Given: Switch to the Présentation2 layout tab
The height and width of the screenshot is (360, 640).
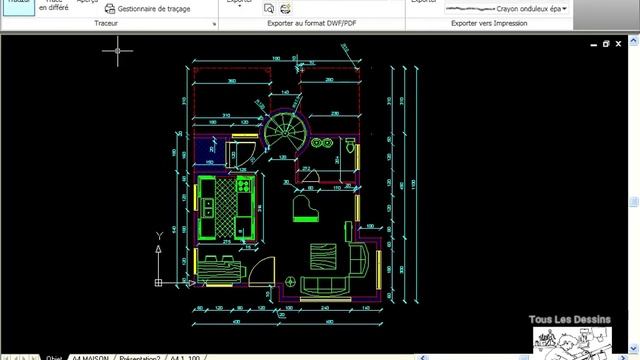Looking at the screenshot, I should 140,358.
